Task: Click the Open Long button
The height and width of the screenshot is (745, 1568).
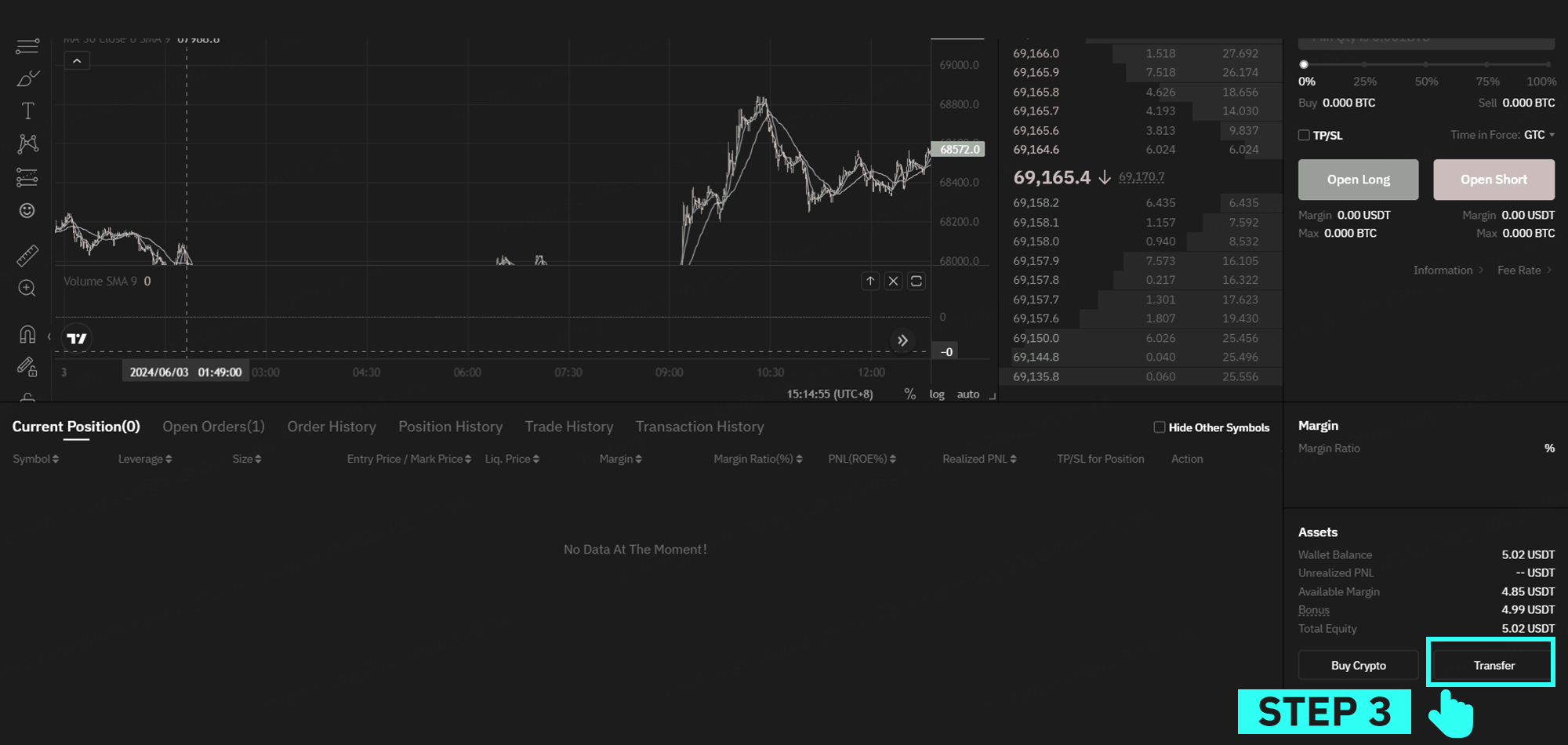Action: point(1358,180)
